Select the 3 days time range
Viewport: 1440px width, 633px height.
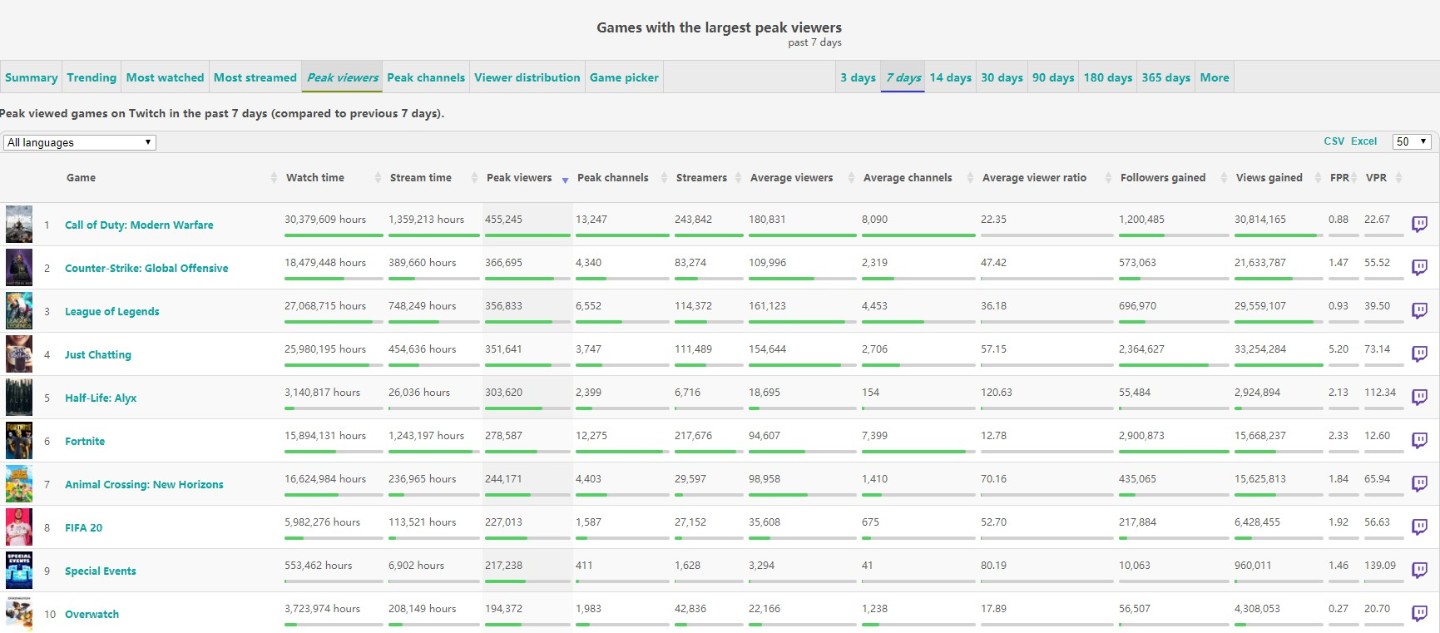(x=858, y=77)
